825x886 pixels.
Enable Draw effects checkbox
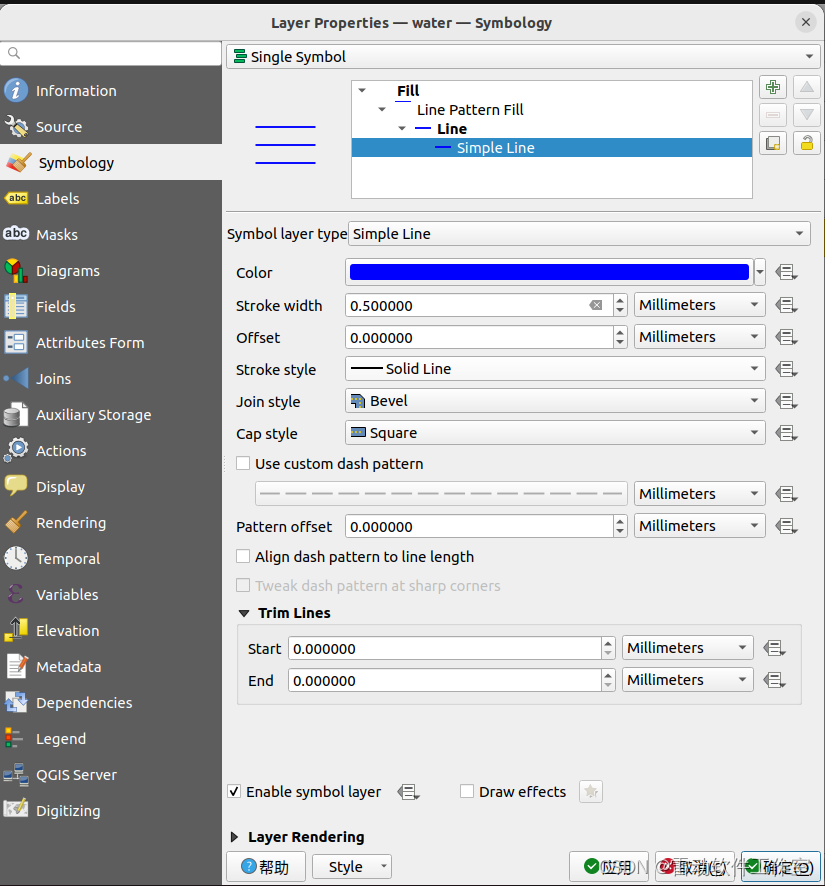pyautogui.click(x=467, y=792)
